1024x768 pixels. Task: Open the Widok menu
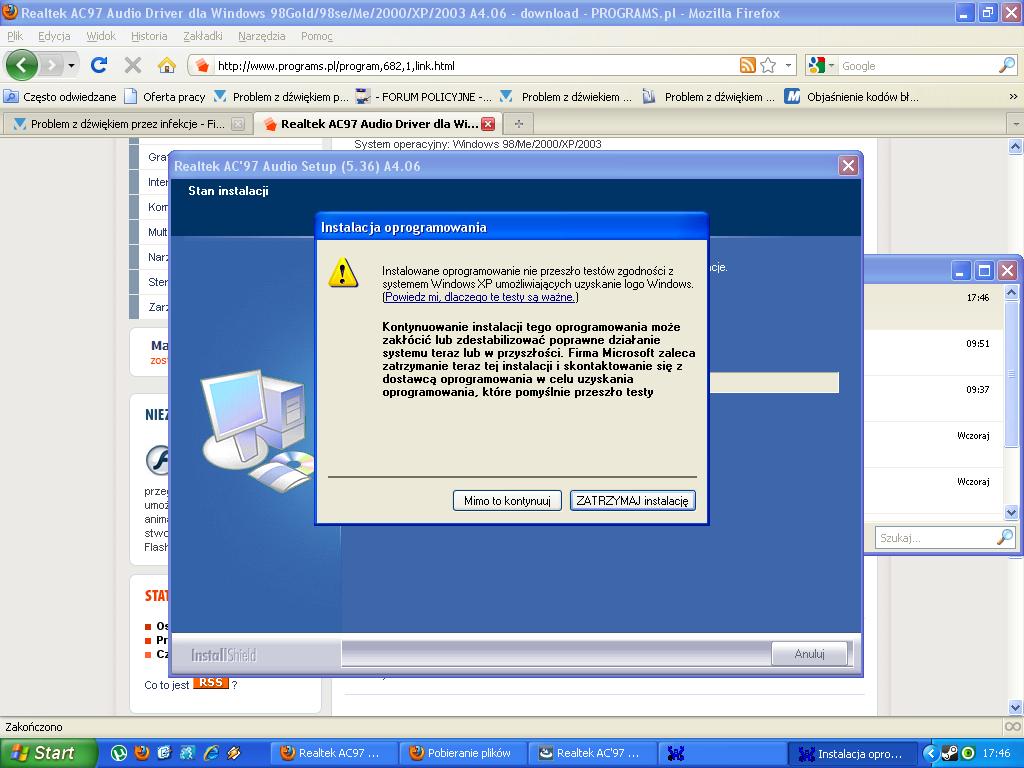[101, 36]
